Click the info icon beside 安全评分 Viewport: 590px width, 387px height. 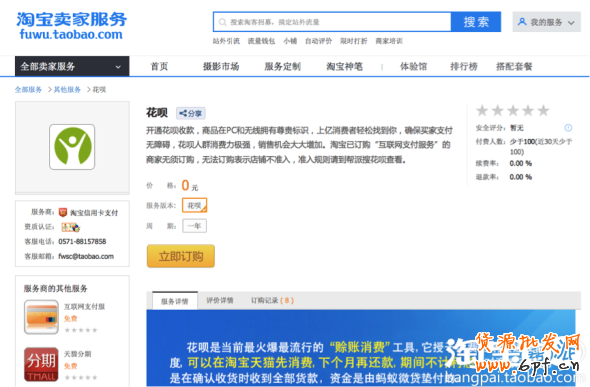[x=568, y=128]
